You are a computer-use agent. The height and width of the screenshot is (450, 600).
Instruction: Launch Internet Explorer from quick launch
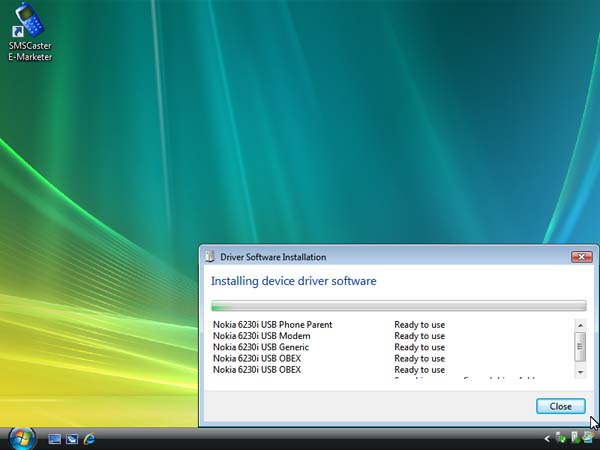pos(89,439)
